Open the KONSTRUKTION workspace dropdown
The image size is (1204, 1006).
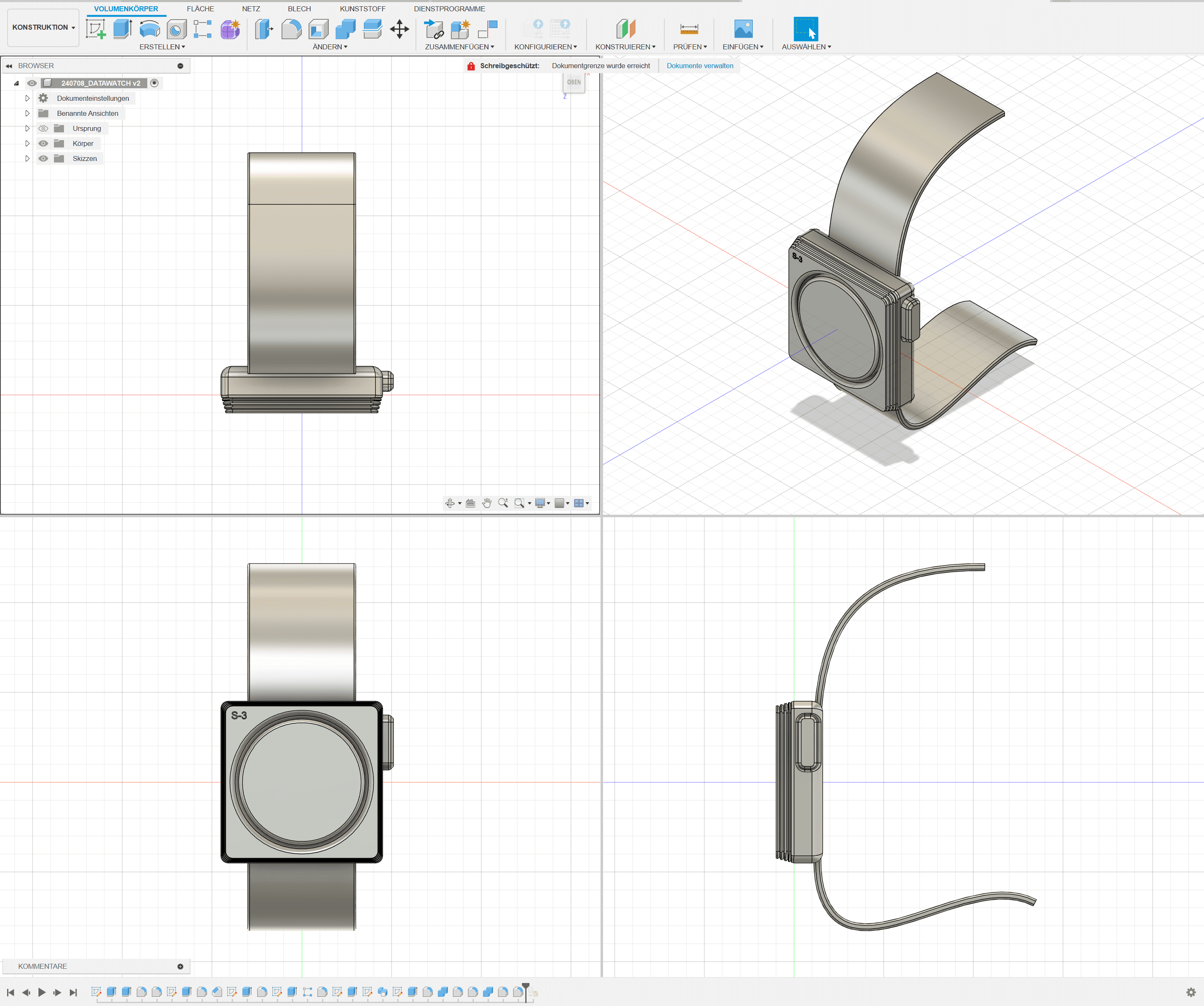click(x=43, y=28)
